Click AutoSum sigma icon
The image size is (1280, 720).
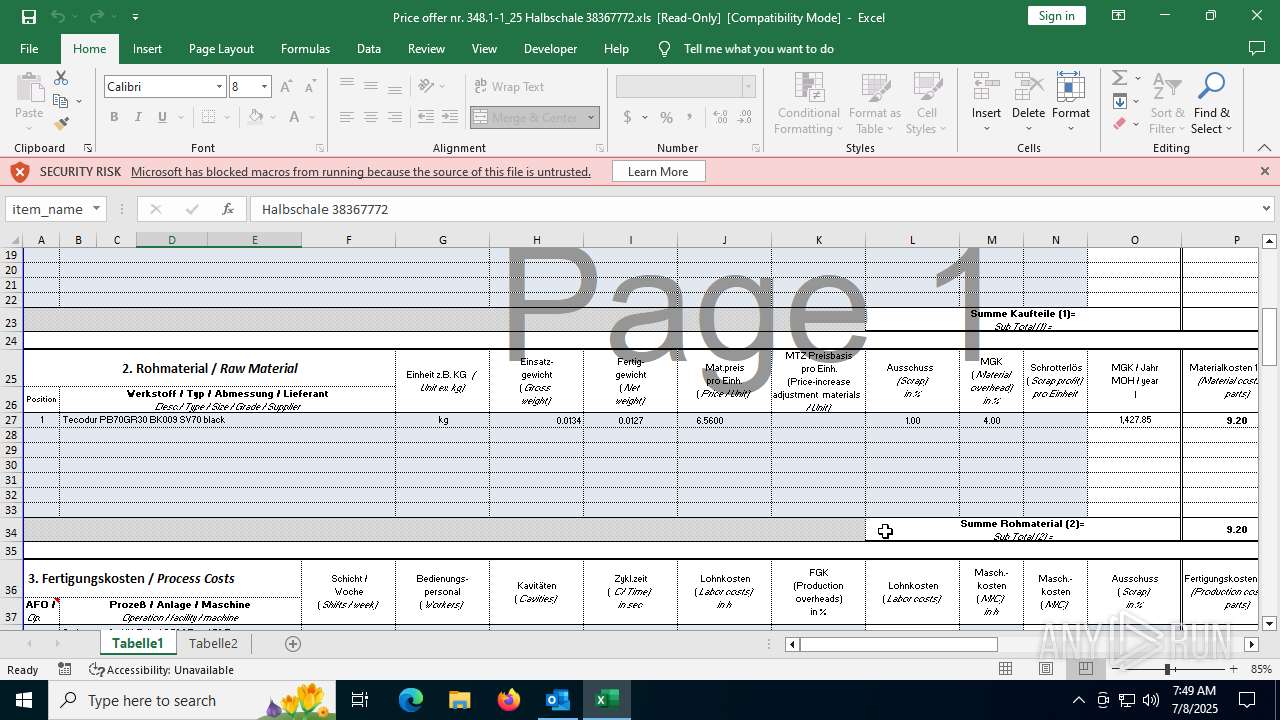[1119, 78]
